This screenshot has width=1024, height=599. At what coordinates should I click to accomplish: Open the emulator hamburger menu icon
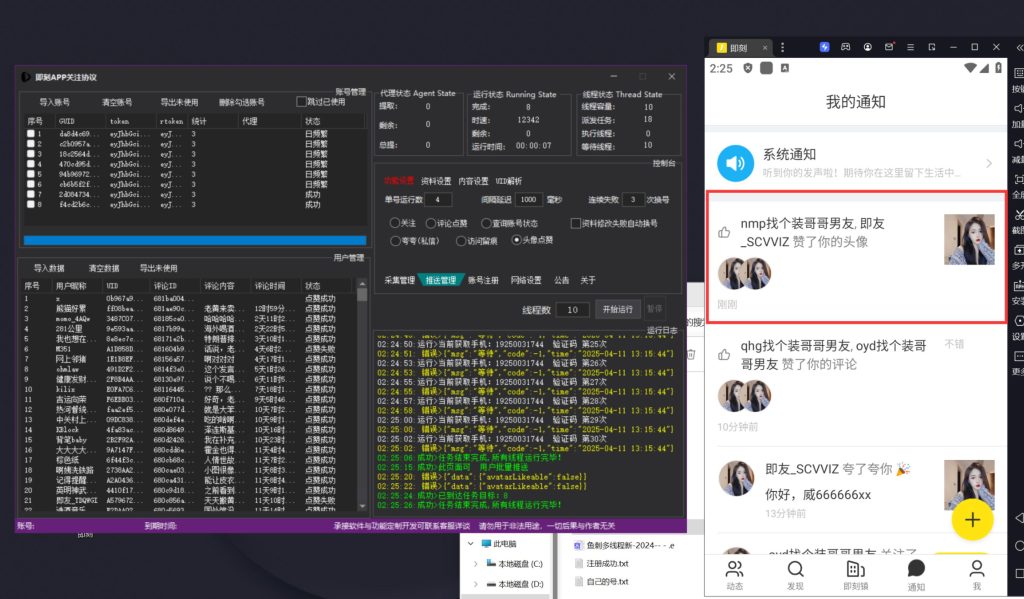[912, 47]
